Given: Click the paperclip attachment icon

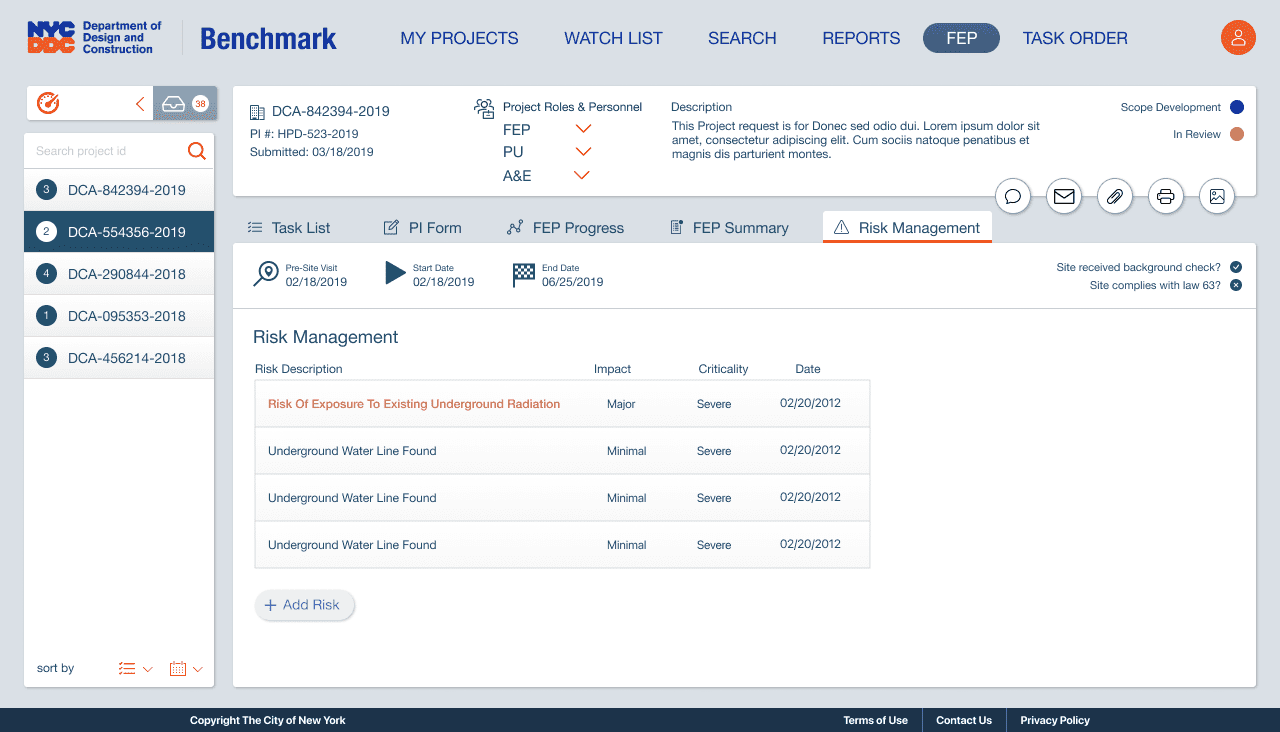Looking at the screenshot, I should click(x=1114, y=197).
